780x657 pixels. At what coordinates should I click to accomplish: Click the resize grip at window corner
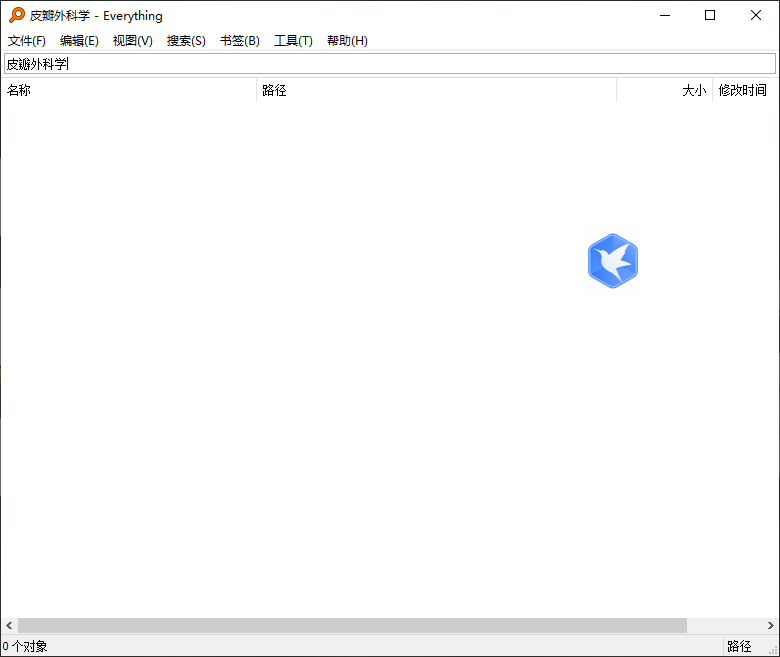(x=774, y=650)
